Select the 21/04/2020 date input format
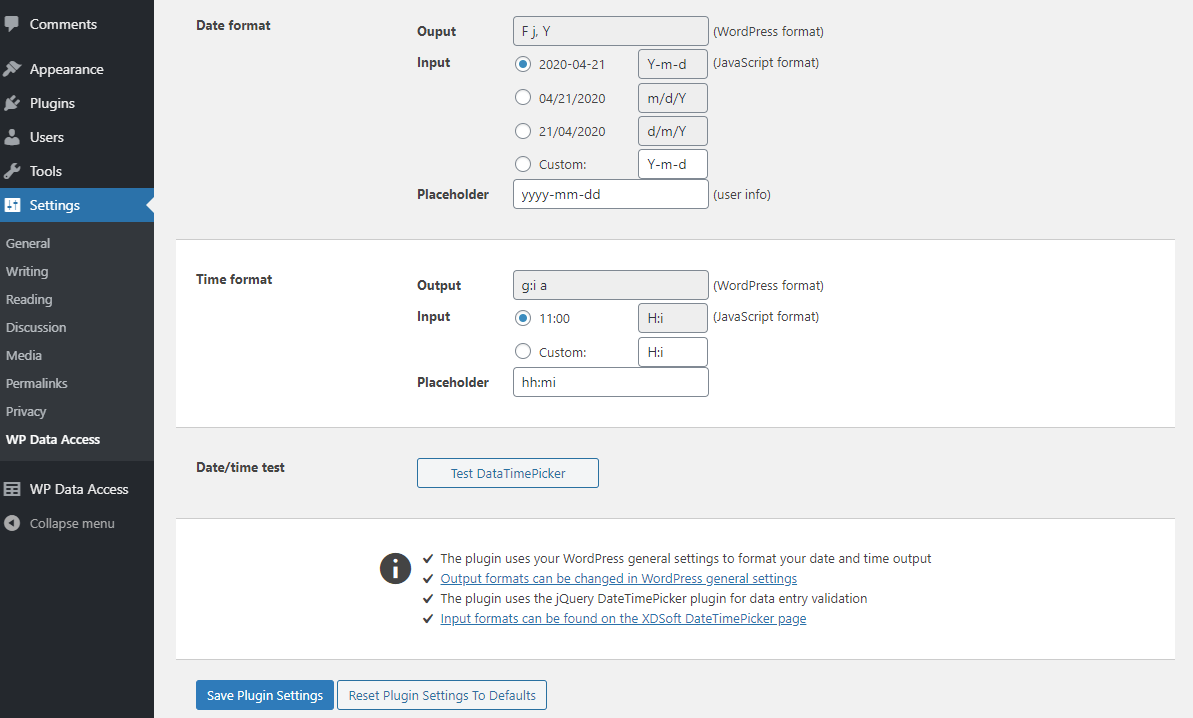 [523, 131]
